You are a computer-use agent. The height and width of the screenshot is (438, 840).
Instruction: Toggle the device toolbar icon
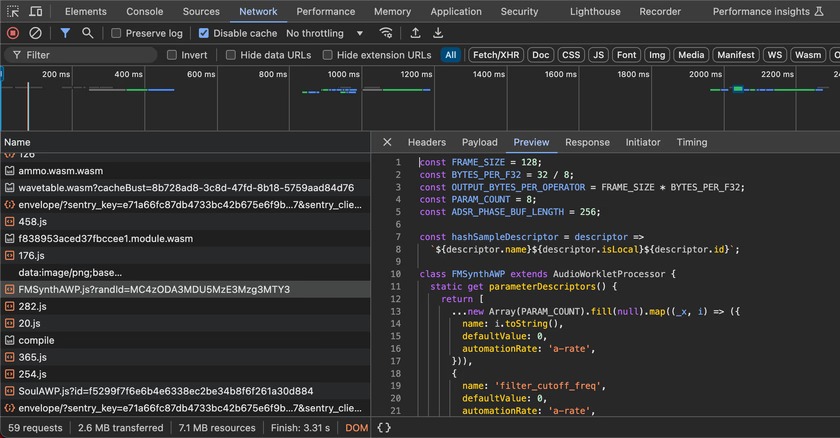36,12
